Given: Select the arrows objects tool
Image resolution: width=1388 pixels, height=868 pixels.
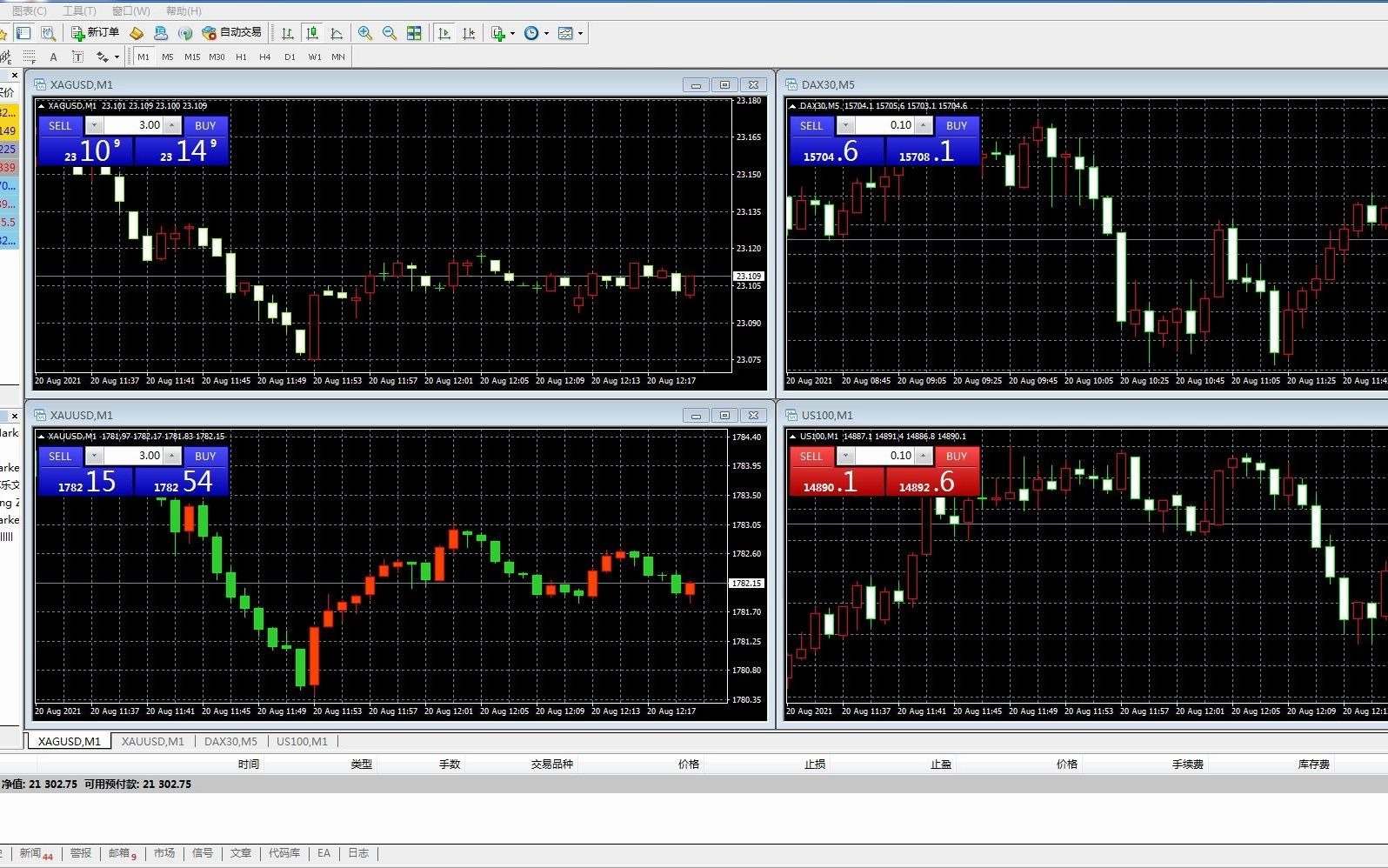Looking at the screenshot, I should click(102, 57).
